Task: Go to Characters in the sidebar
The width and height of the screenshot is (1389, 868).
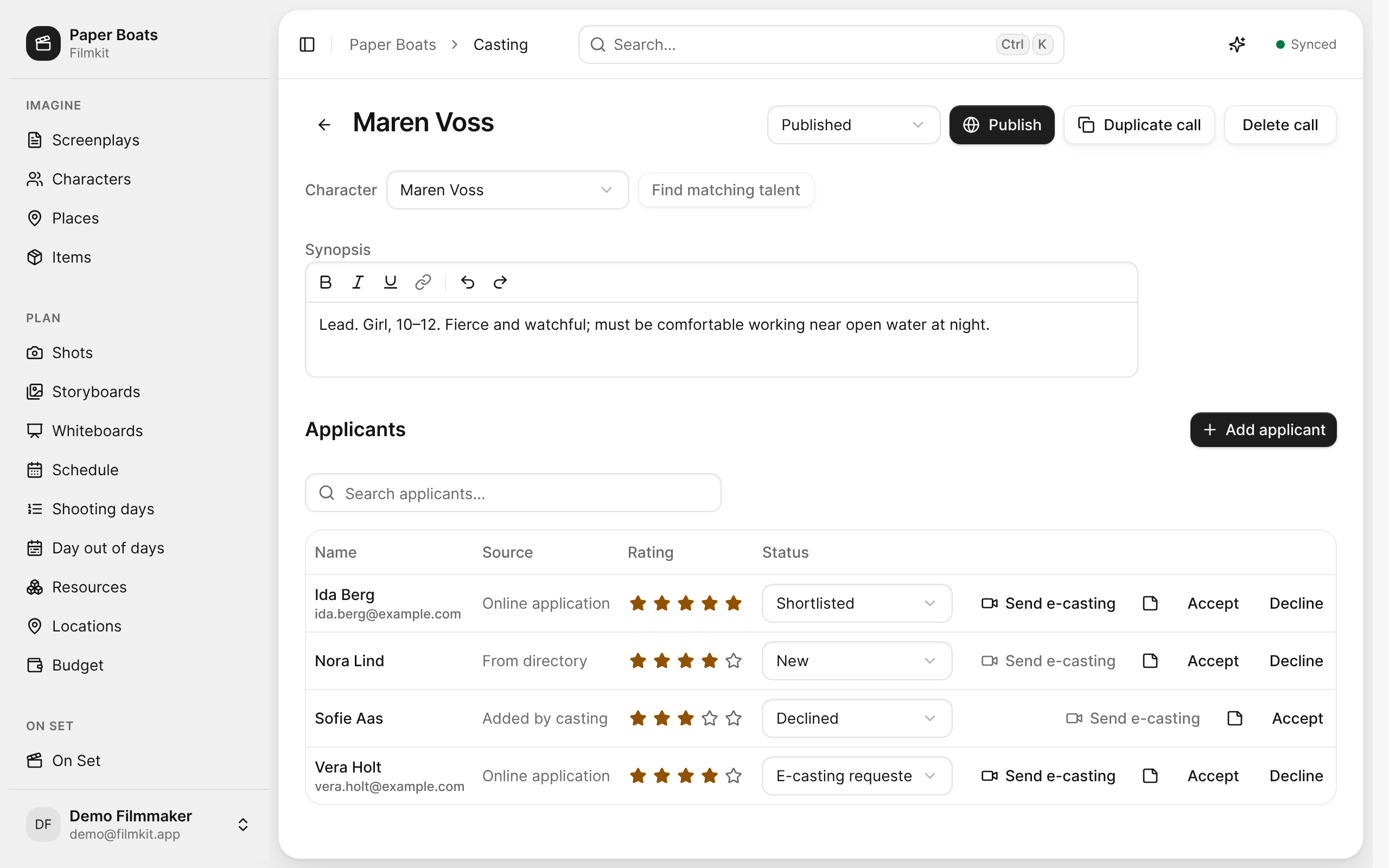Action: point(139,179)
